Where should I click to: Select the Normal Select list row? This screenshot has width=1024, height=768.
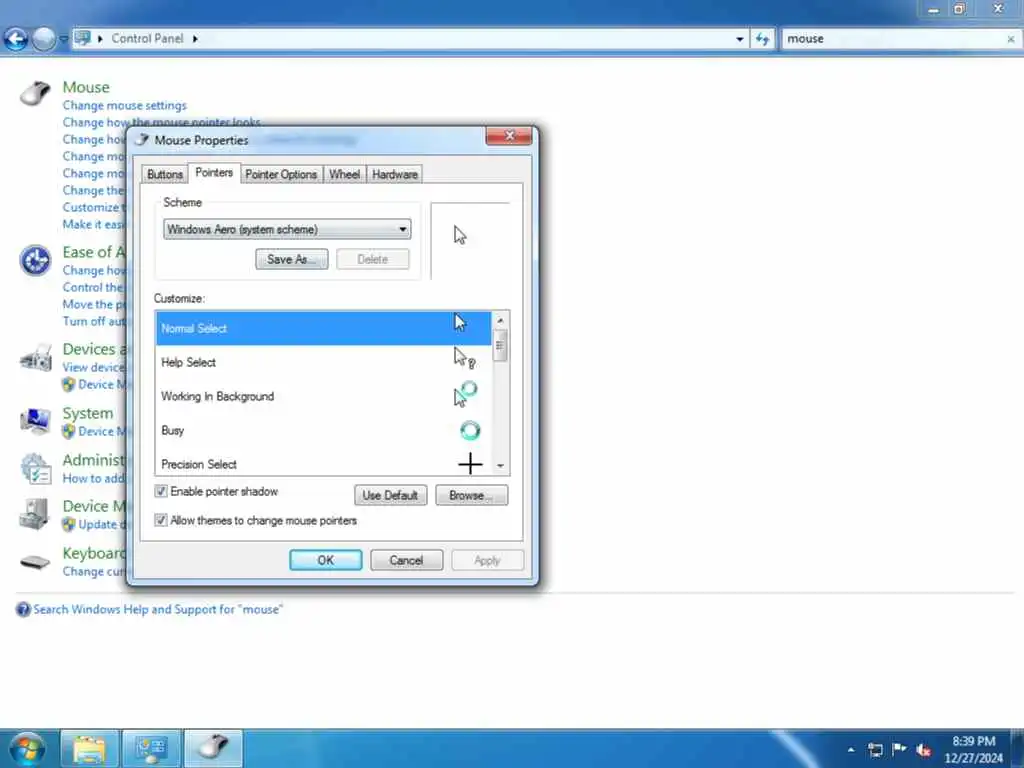pyautogui.click(x=323, y=328)
